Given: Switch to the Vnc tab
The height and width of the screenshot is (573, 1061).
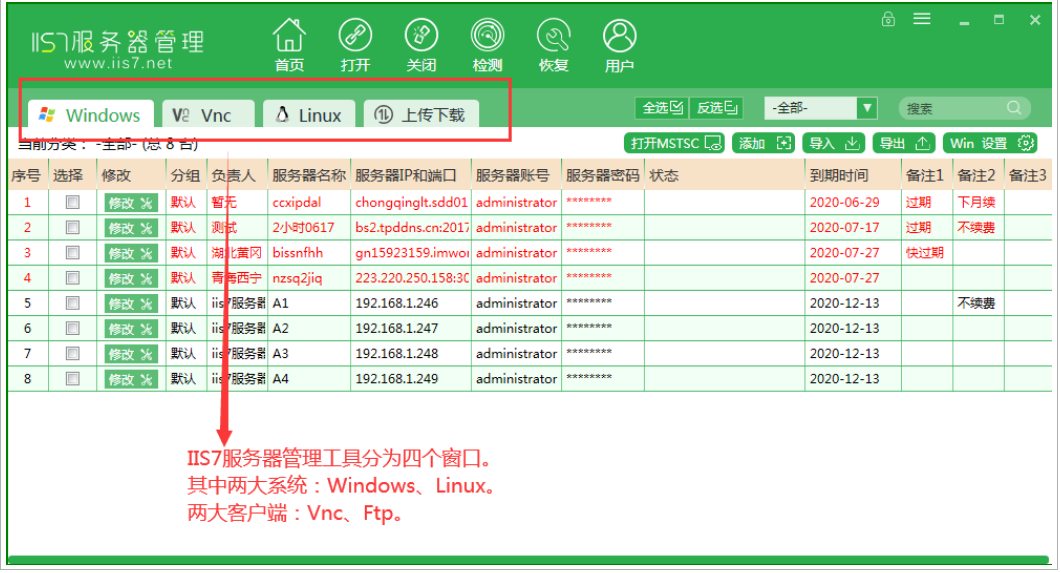Looking at the screenshot, I should click(x=208, y=114).
